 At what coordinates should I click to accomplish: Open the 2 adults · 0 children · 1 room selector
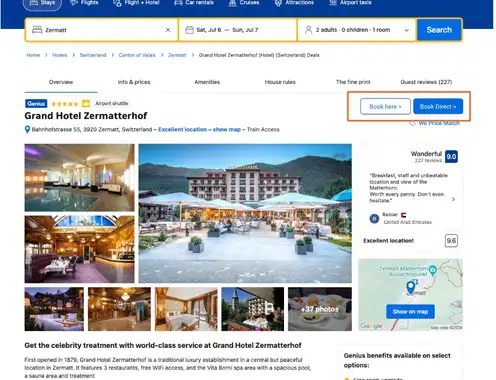click(x=357, y=30)
